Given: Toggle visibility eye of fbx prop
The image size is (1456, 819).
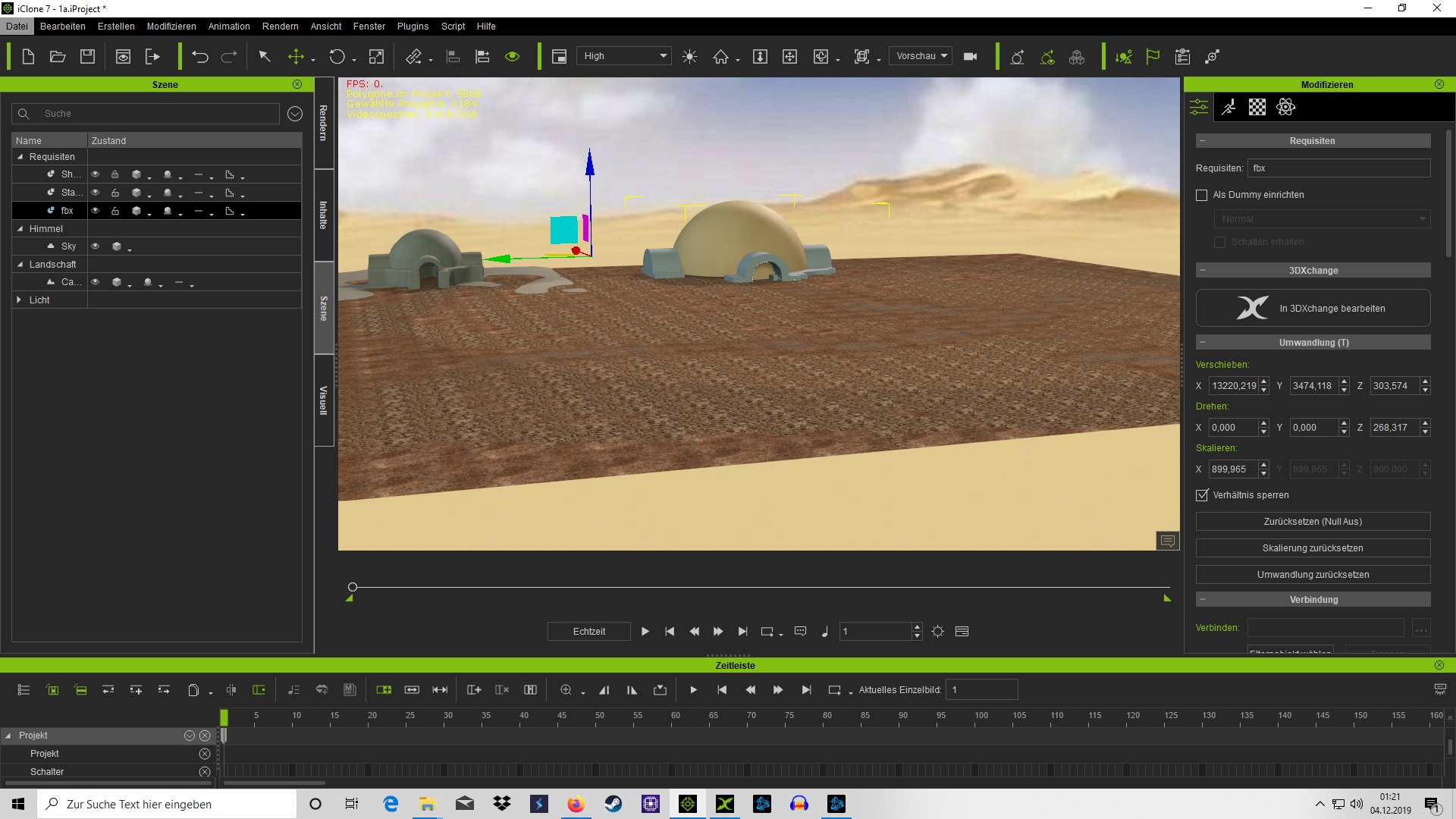Looking at the screenshot, I should click(x=96, y=211).
